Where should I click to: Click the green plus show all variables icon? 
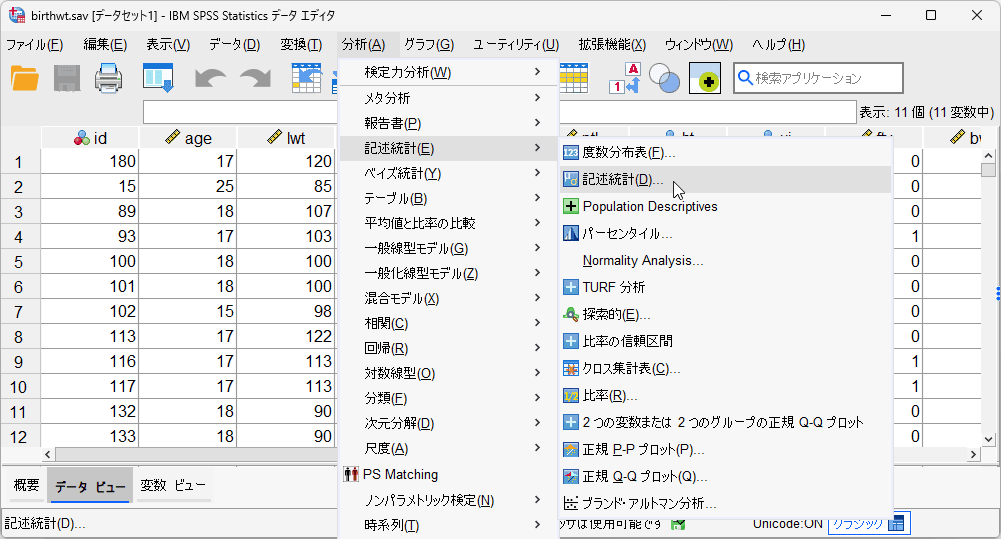pyautogui.click(x=705, y=79)
